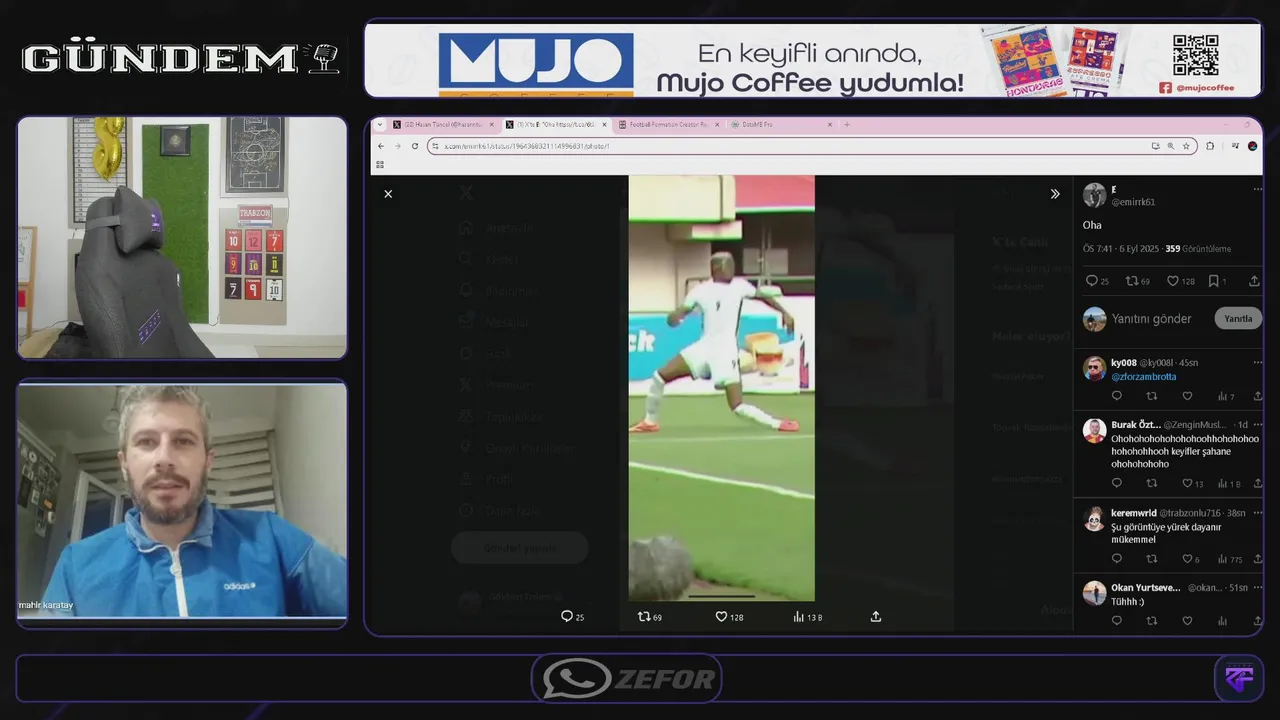Open more options for keremwrld's comment
The image size is (1280, 720).
click(x=1258, y=513)
